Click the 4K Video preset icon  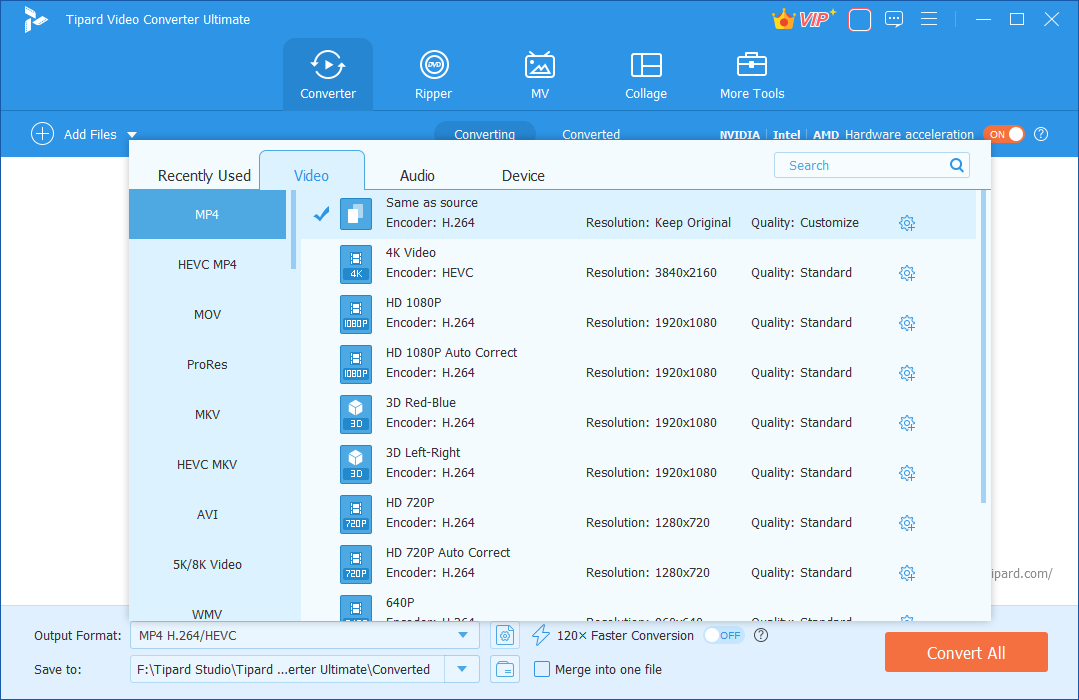(x=356, y=264)
